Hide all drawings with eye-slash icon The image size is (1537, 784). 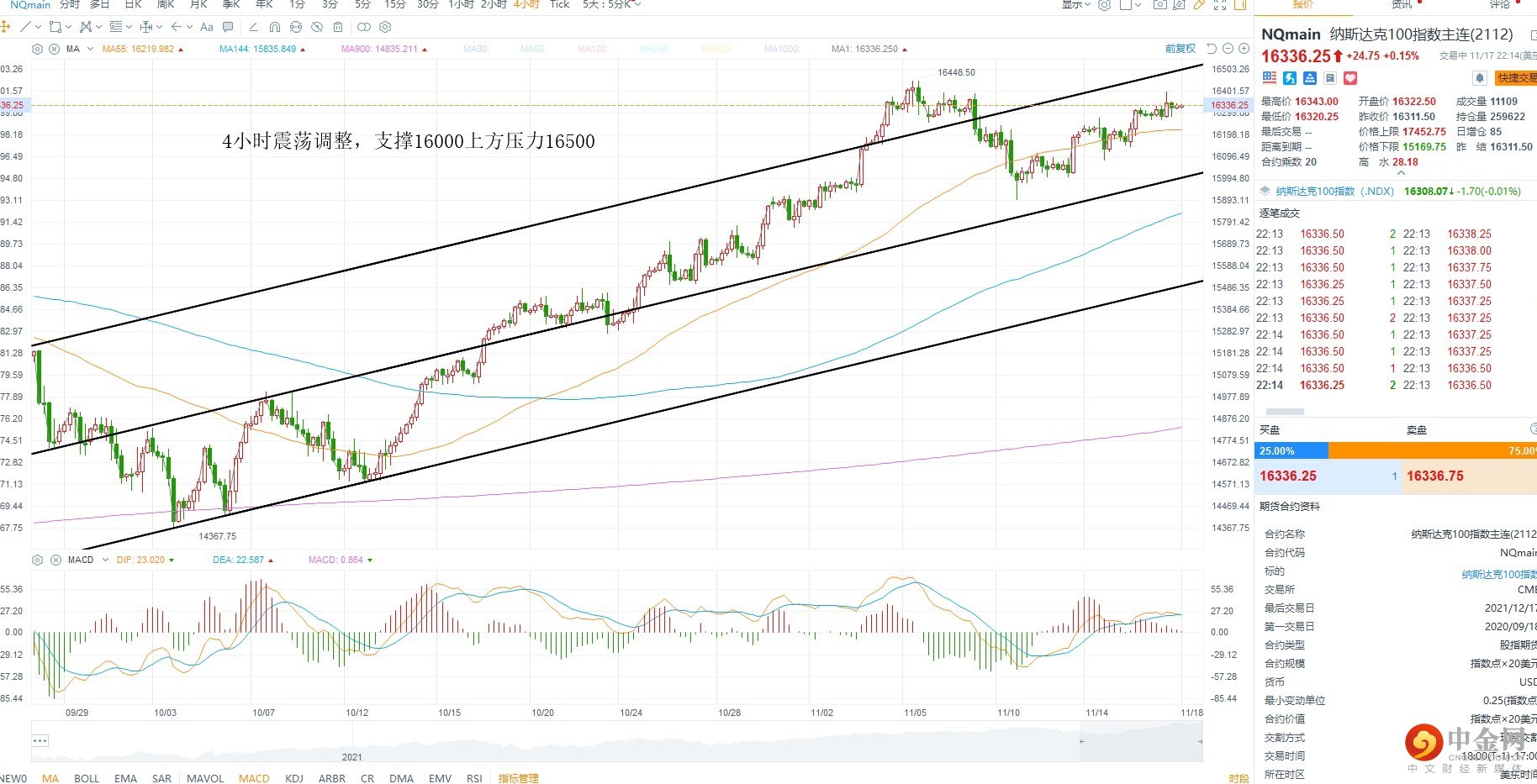(317, 27)
